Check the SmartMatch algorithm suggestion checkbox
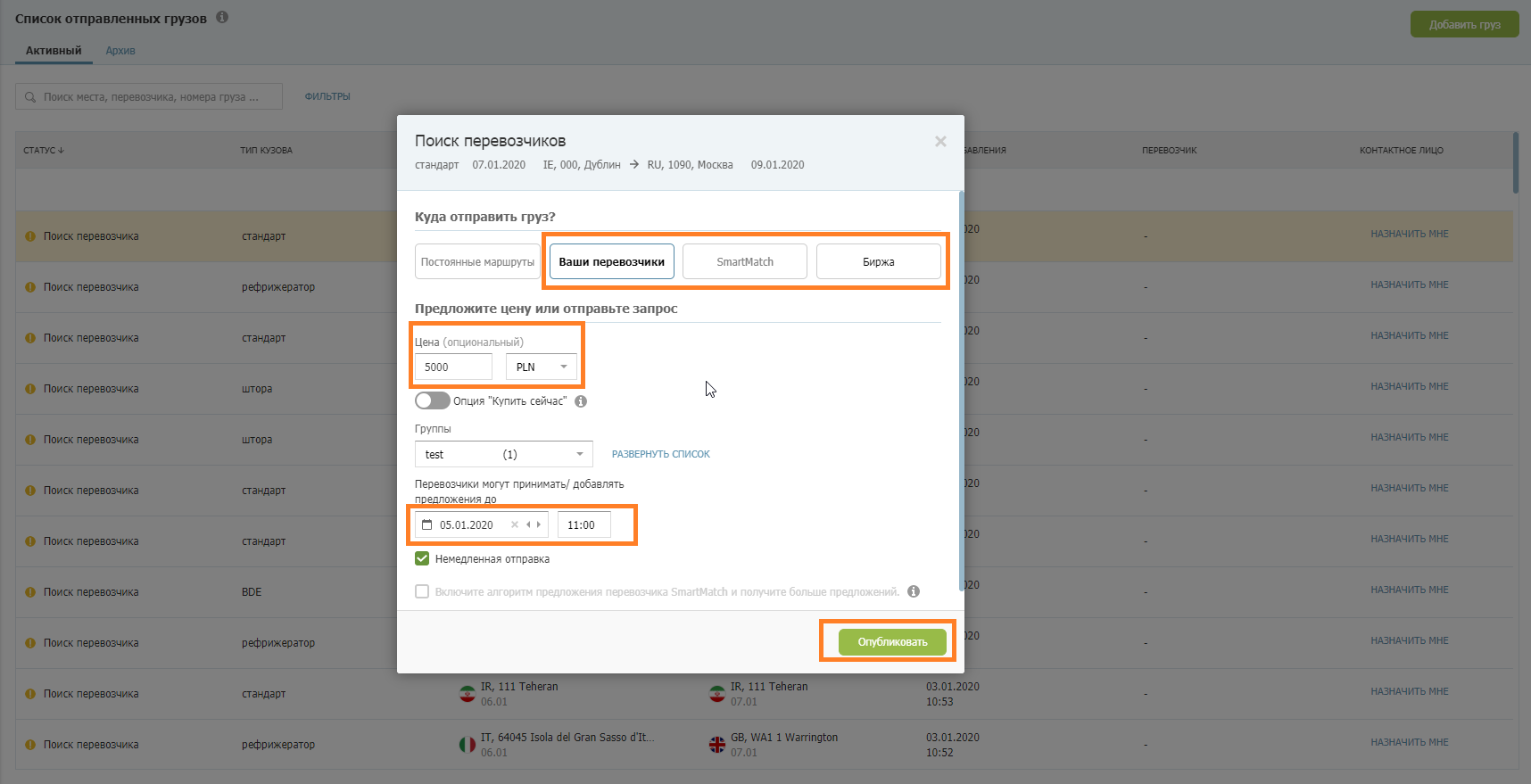The image size is (1531, 784). point(422,591)
